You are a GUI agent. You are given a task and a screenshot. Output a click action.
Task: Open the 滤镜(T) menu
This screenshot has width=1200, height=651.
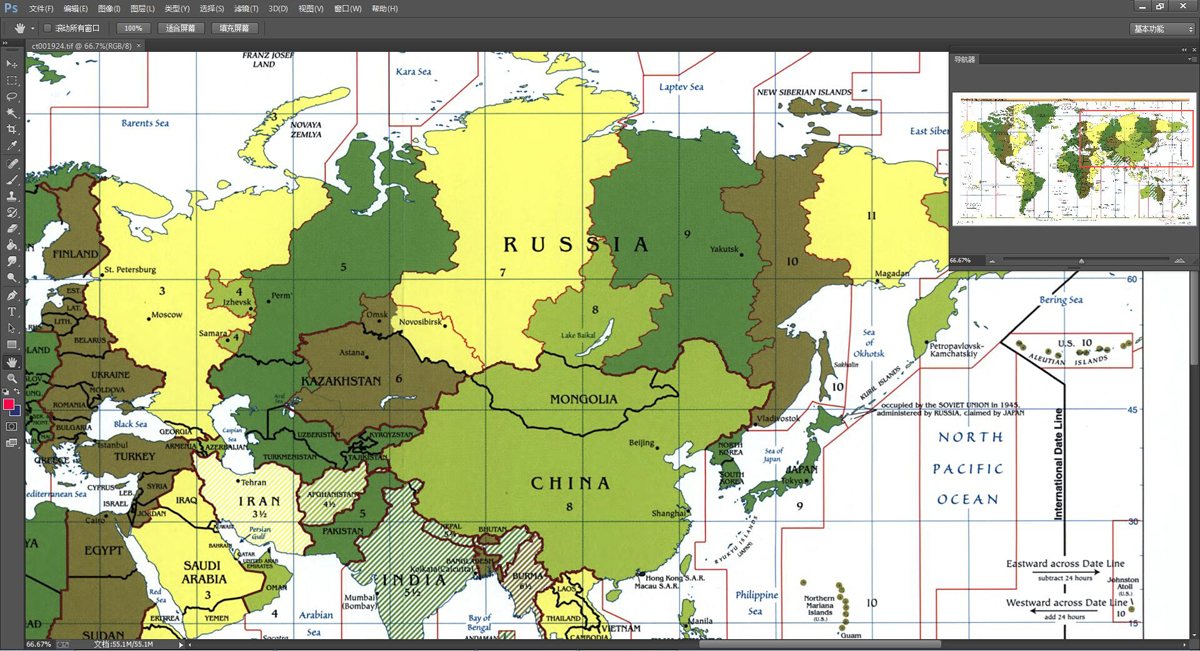tap(245, 9)
